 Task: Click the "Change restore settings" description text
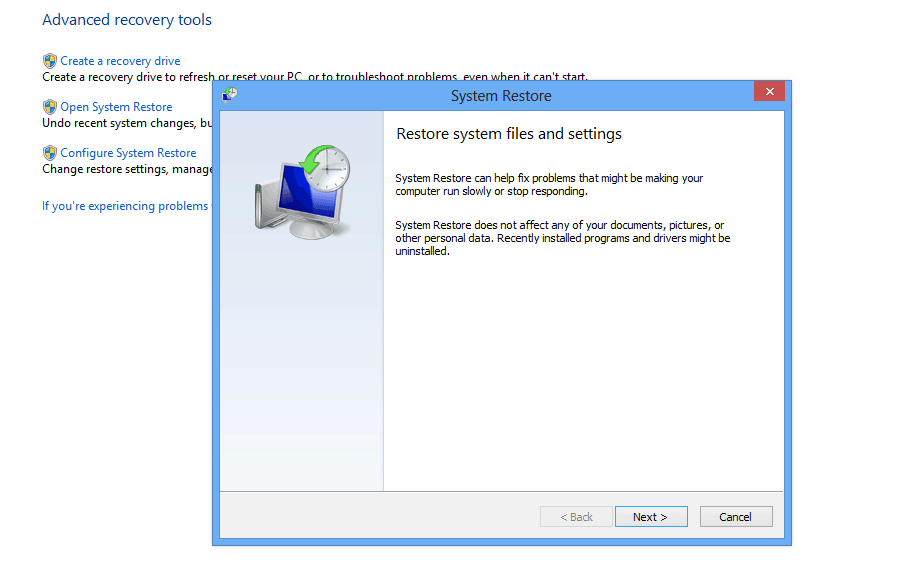(127, 169)
